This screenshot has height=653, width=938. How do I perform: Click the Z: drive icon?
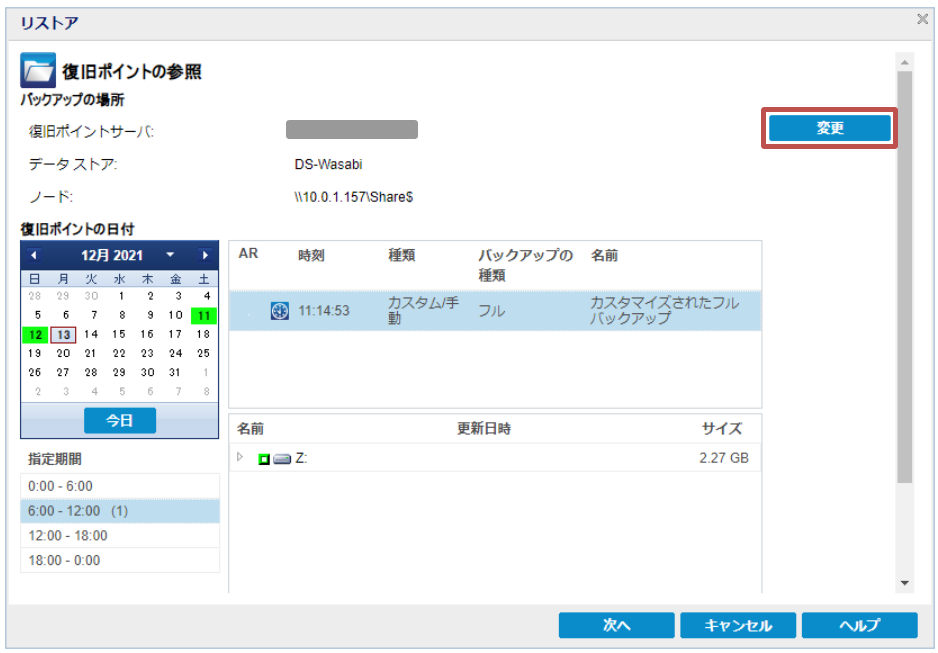282,459
